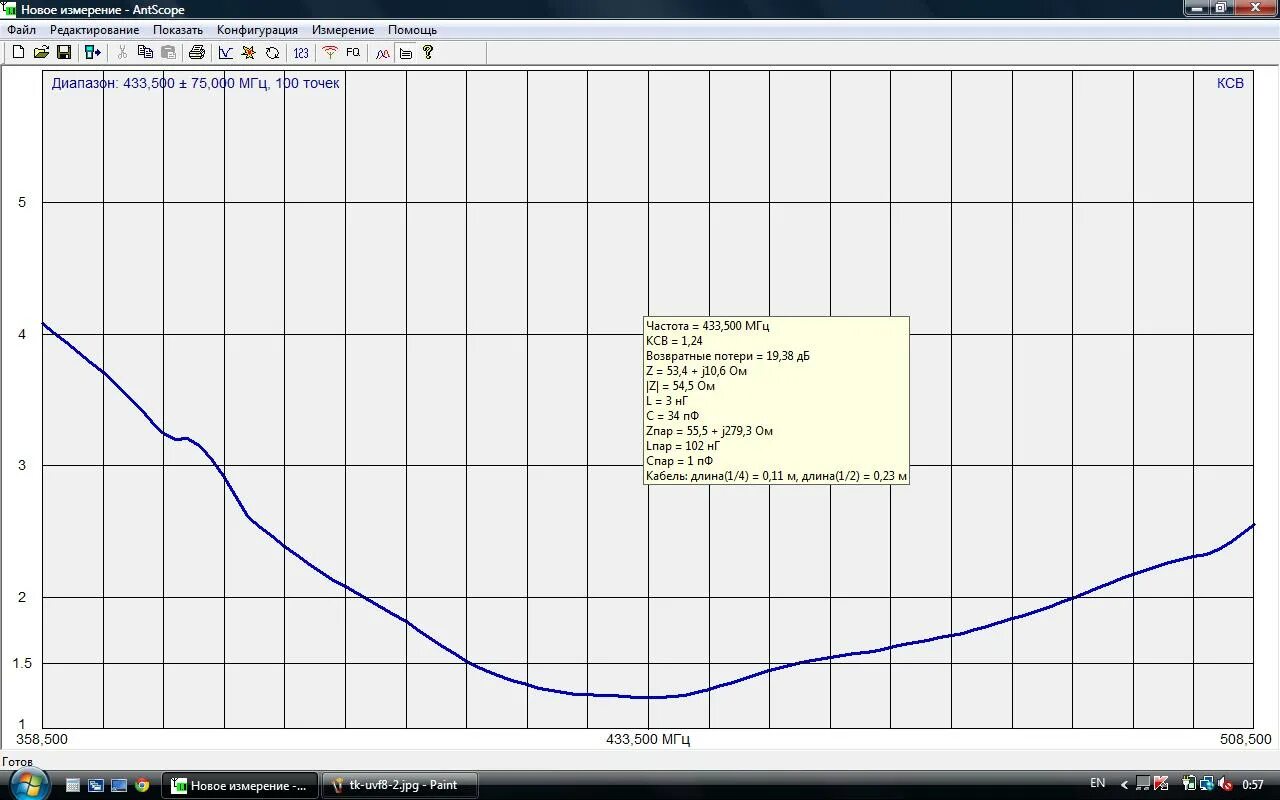Save the current measurement
Screen dimensions: 1280x800
[x=64, y=52]
